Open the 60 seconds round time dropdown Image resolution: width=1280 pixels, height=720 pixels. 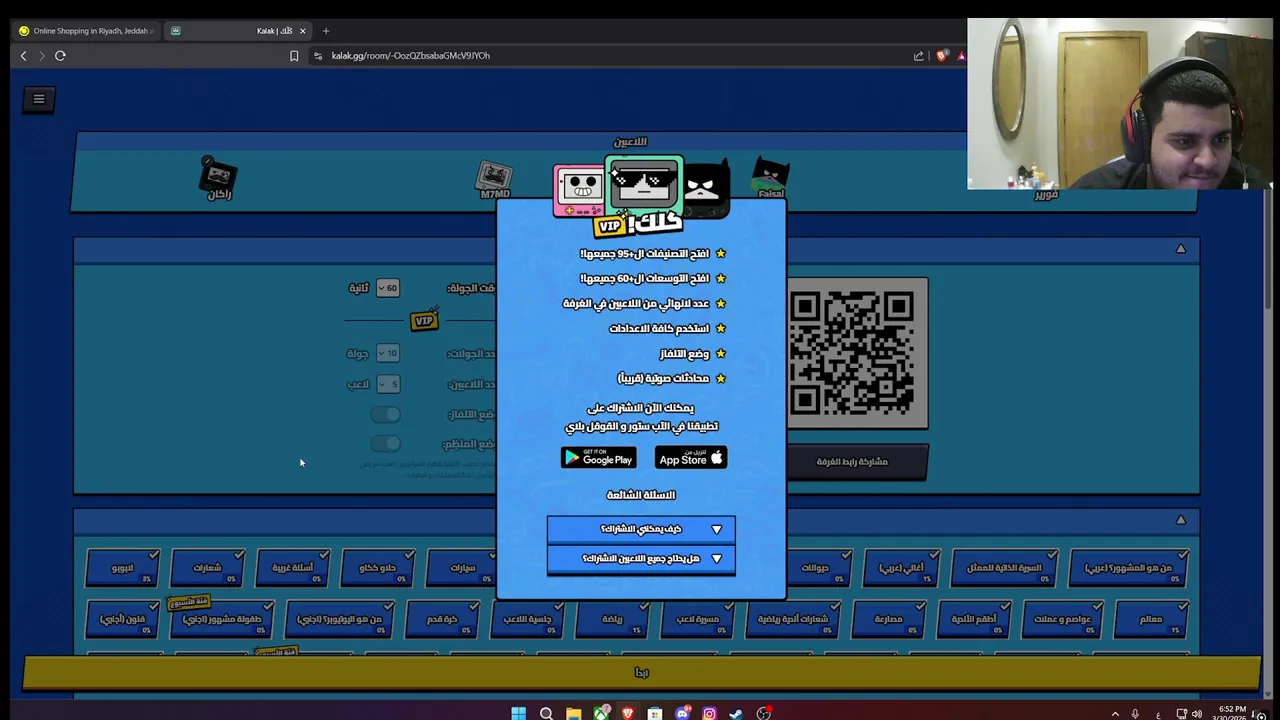pyautogui.click(x=388, y=288)
